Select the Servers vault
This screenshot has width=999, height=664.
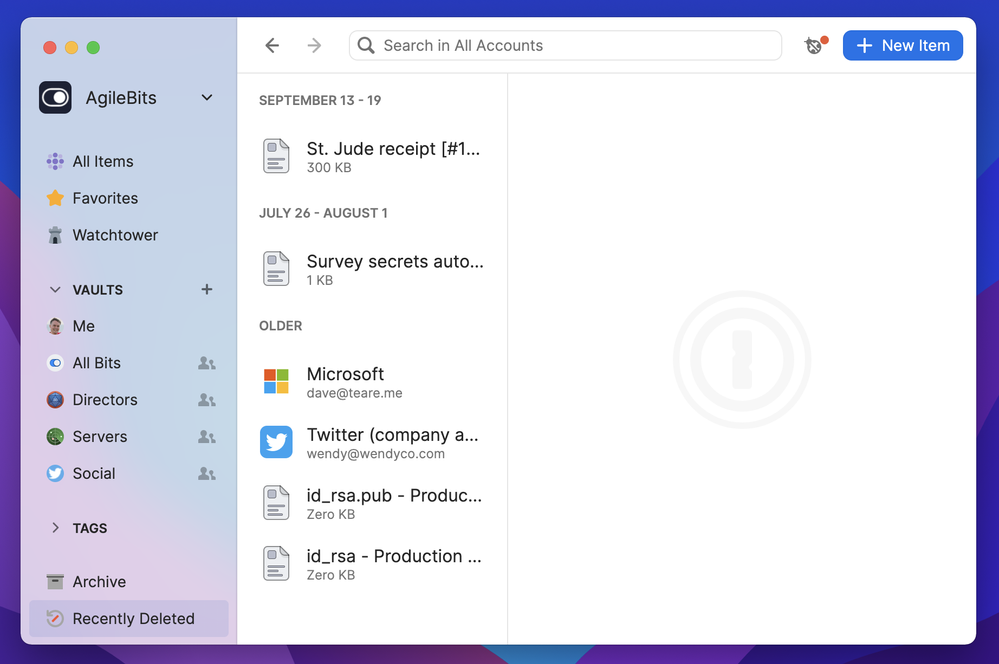[100, 437]
